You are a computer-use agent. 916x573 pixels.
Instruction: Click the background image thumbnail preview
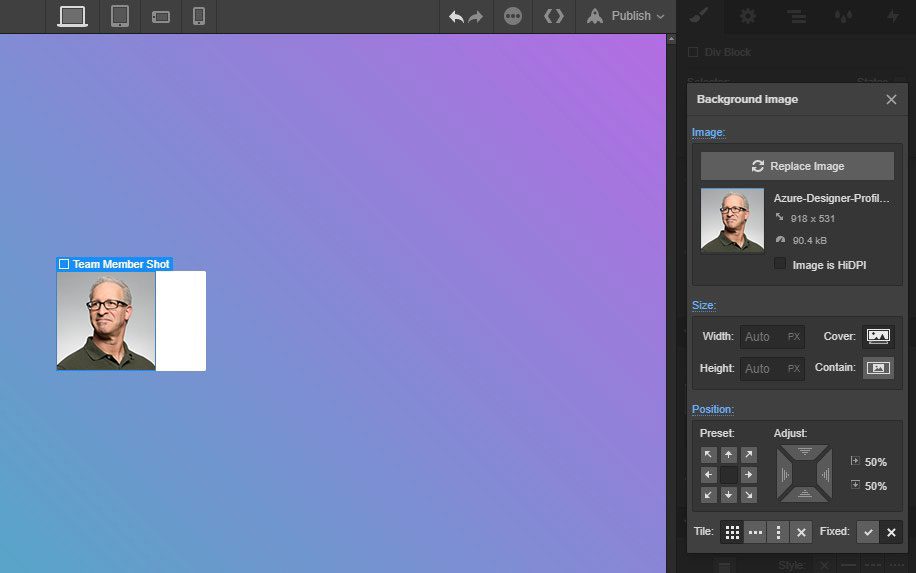click(x=732, y=220)
